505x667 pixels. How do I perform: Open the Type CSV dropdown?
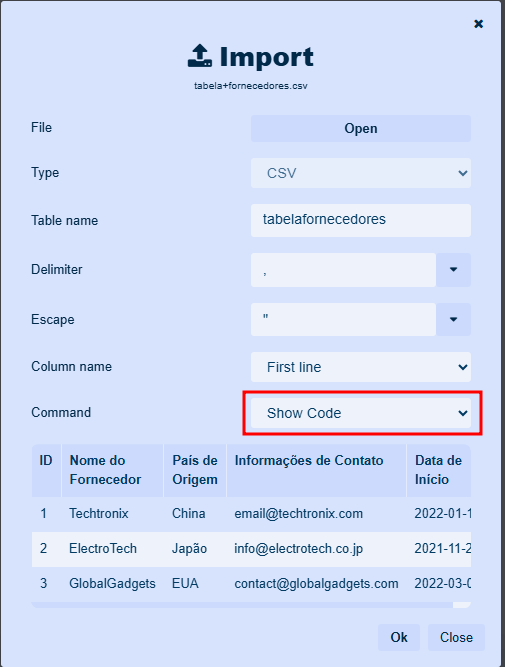click(x=360, y=173)
